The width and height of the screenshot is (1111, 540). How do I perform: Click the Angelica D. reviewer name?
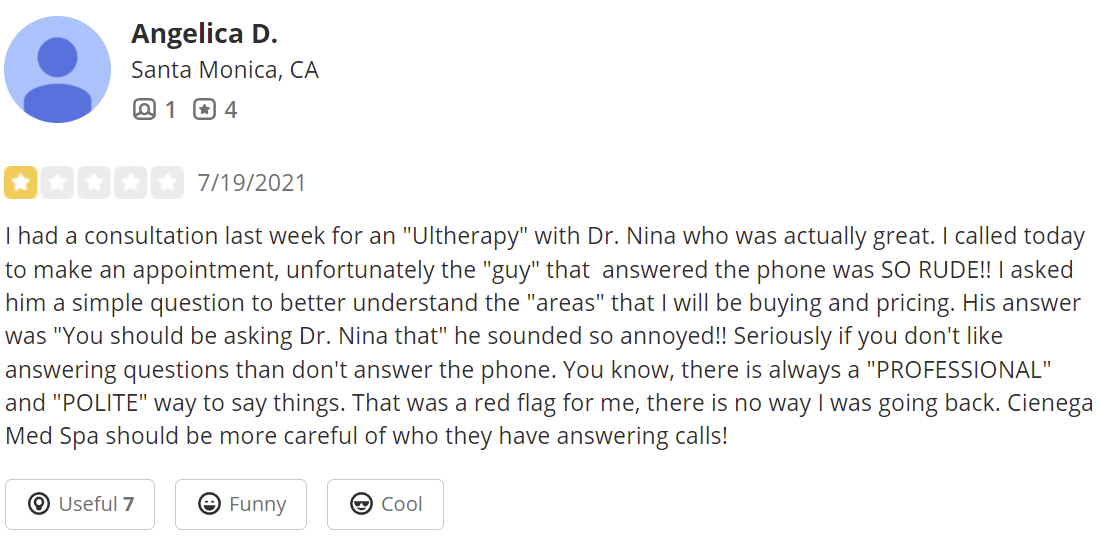click(x=204, y=33)
